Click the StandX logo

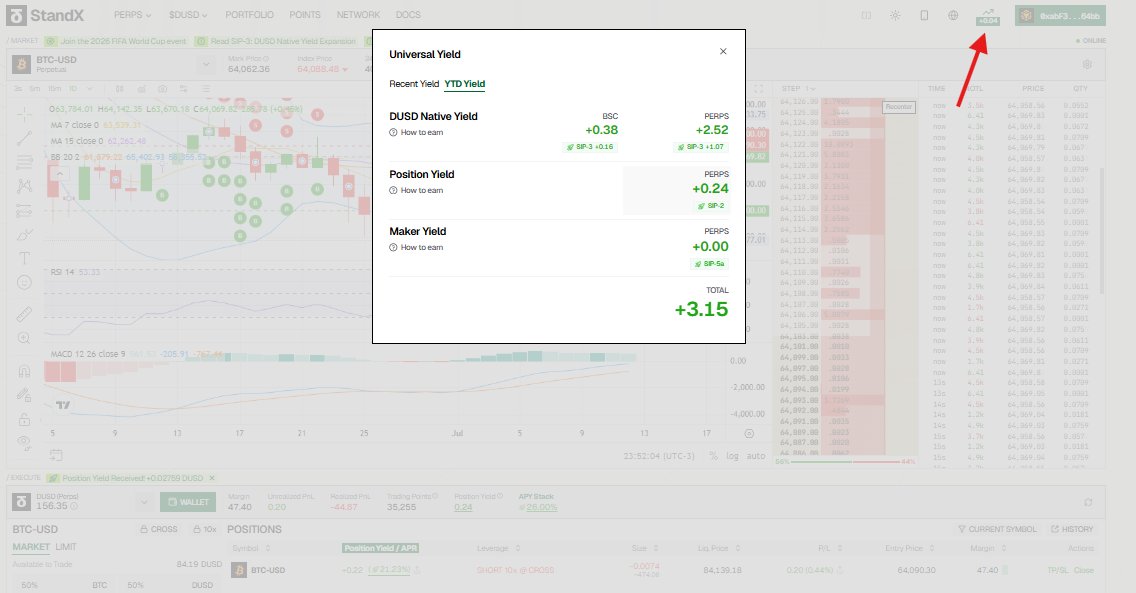click(x=46, y=14)
